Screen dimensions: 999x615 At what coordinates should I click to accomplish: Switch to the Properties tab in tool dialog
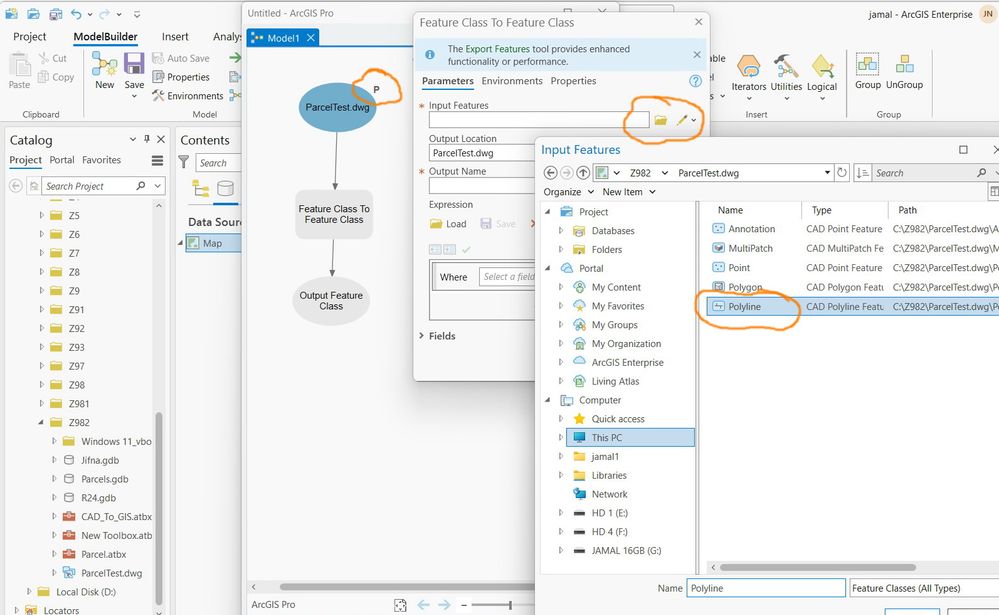click(573, 81)
